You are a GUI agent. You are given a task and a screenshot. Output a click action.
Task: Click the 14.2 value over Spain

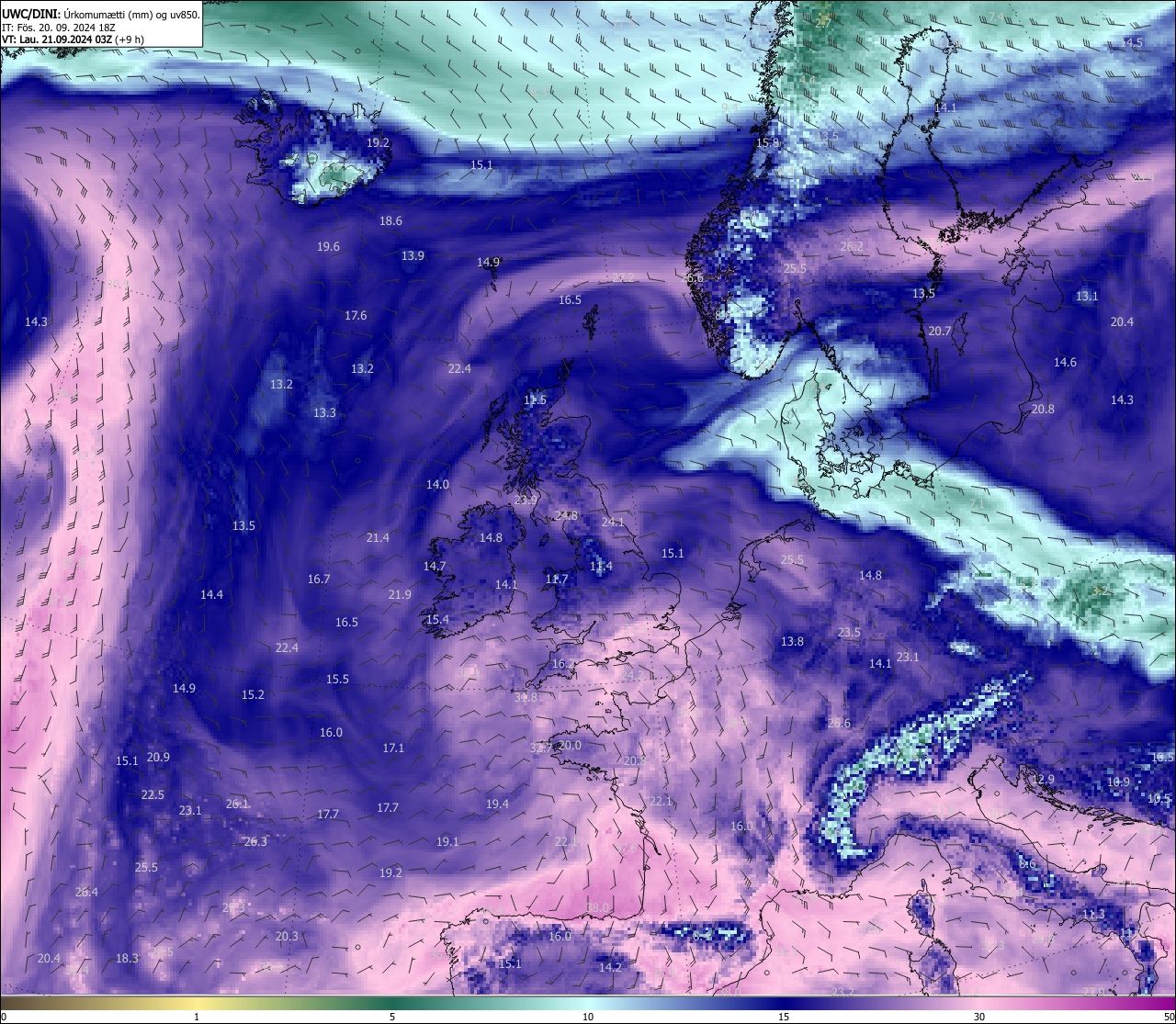pyautogui.click(x=610, y=967)
